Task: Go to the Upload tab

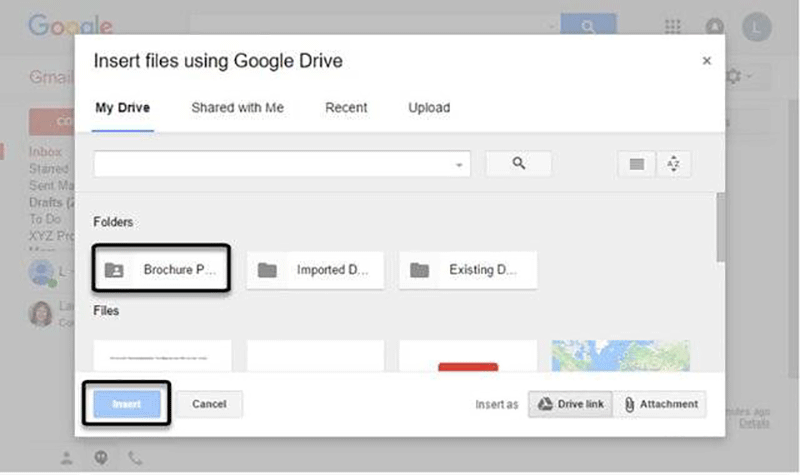Action: pyautogui.click(x=429, y=108)
